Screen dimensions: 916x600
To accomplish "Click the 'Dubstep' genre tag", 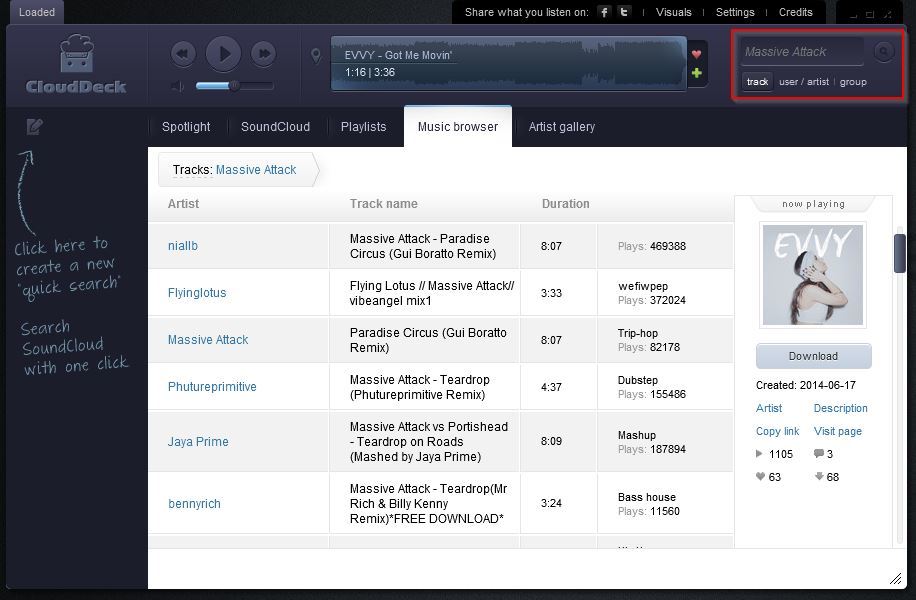I will 638,380.
